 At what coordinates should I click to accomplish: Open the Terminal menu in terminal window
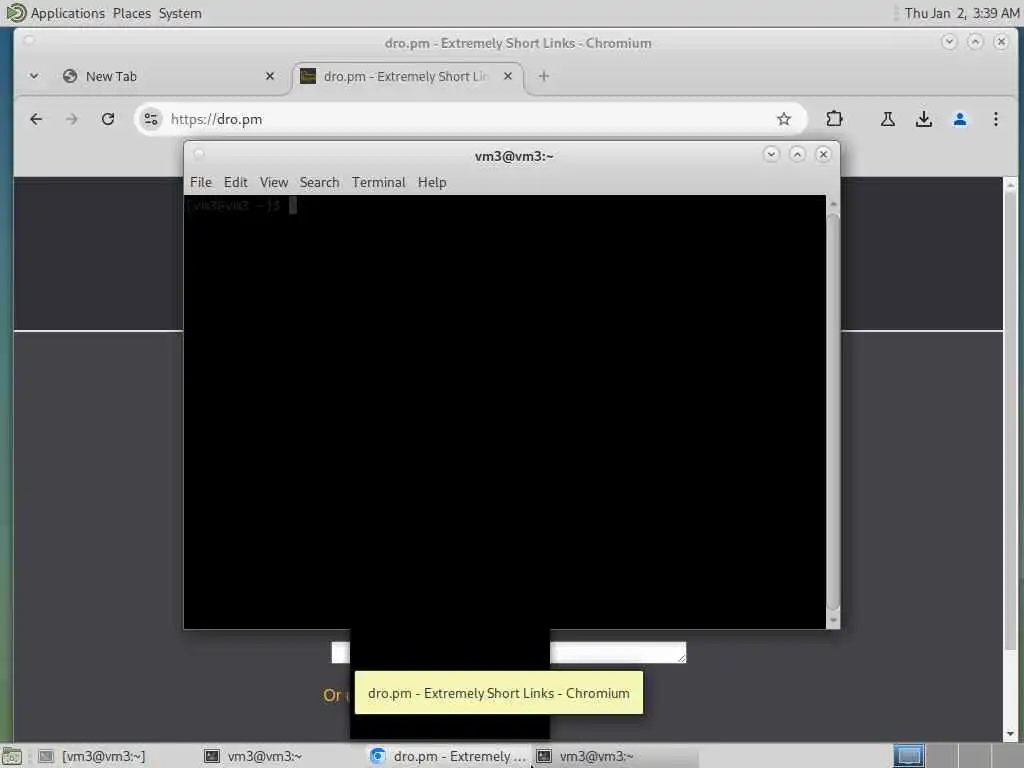379,182
